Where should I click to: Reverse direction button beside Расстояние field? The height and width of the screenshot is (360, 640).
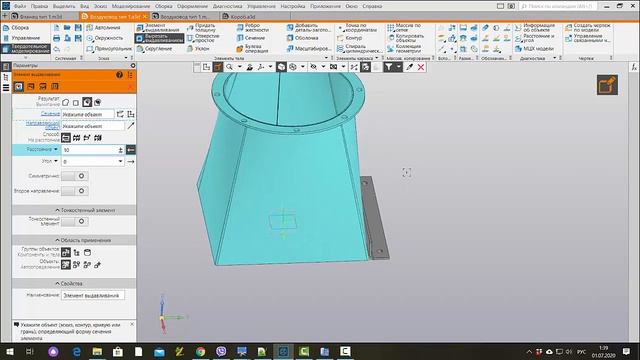[131, 150]
